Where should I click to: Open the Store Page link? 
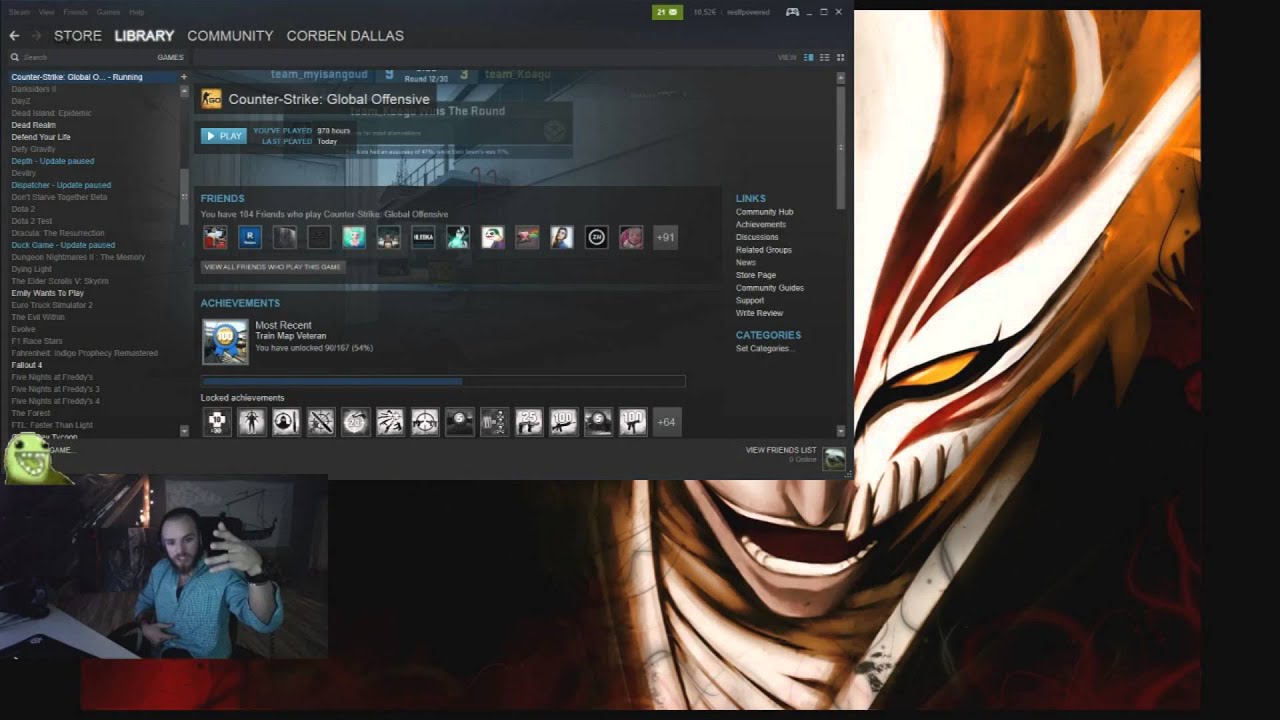point(756,275)
